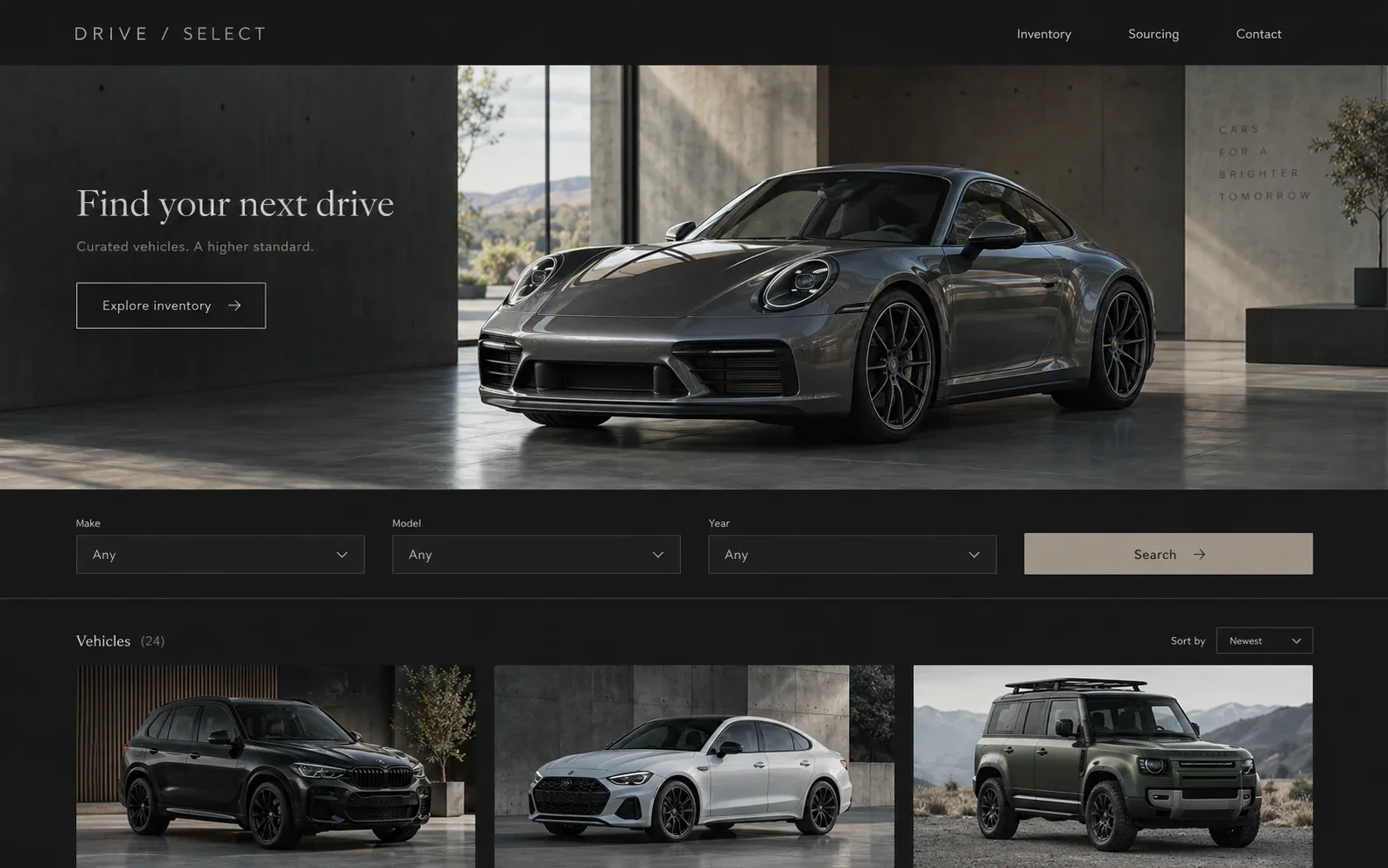The width and height of the screenshot is (1388, 868).
Task: Click the arrow icon in Explore inventory
Action: click(235, 305)
